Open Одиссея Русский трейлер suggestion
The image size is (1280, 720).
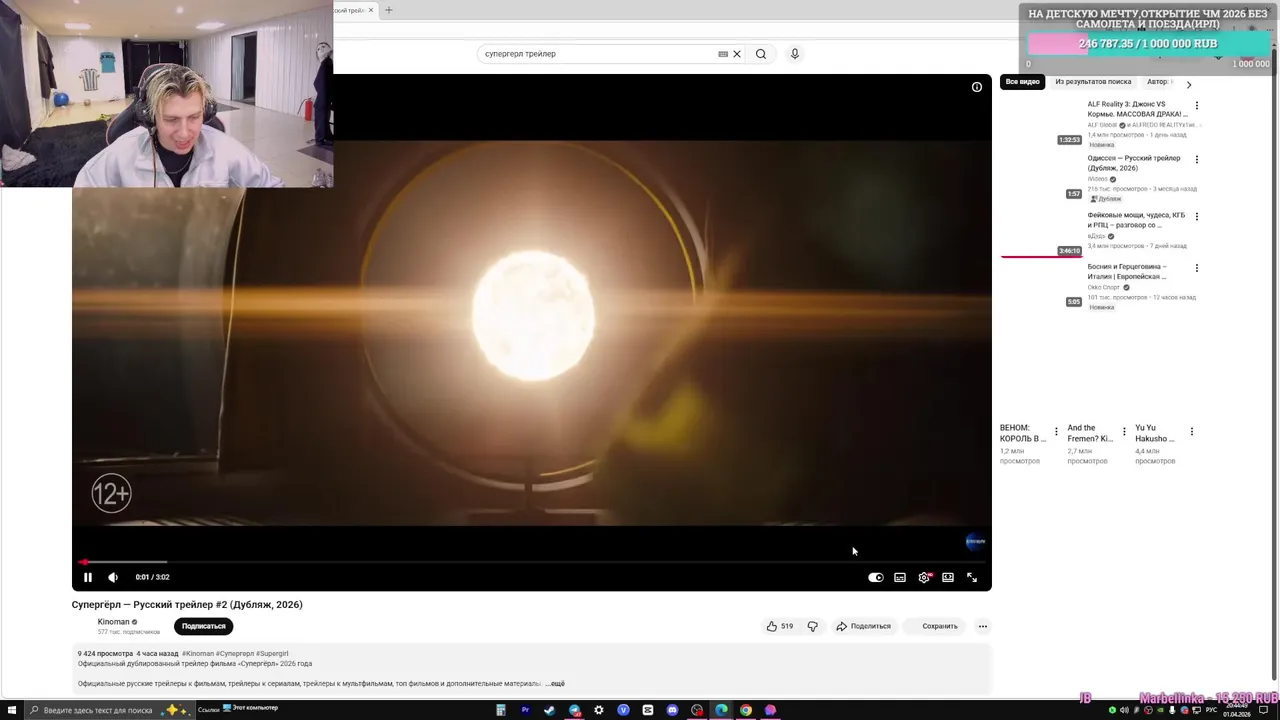pyautogui.click(x=1134, y=163)
